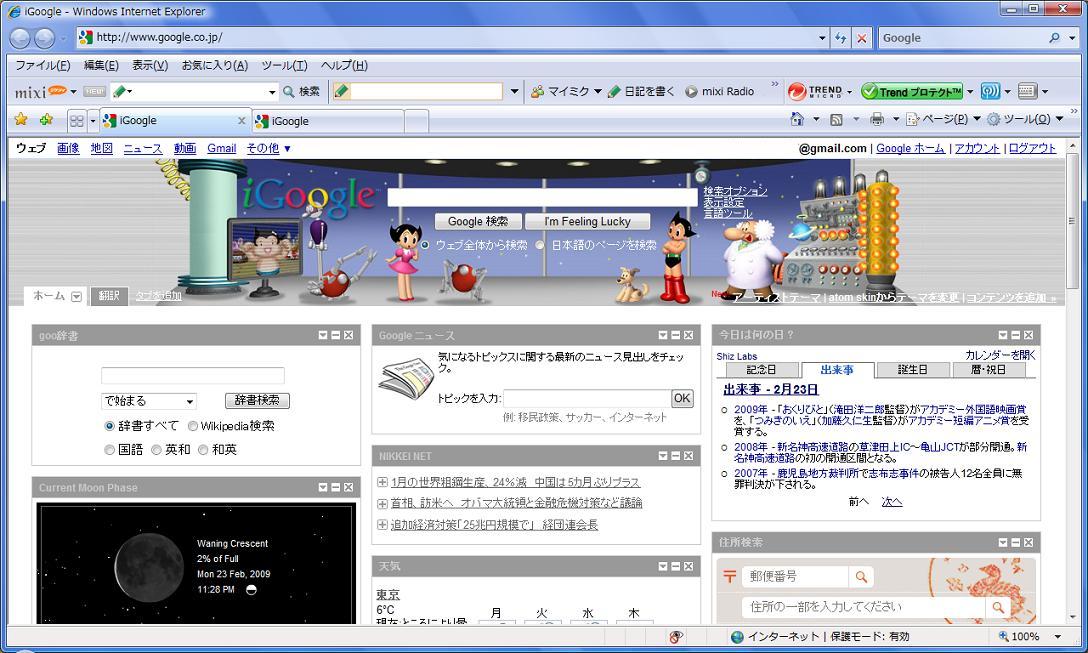The height and width of the screenshot is (653, 1088).
Task: Select 日本語のページを検索 radio button
Action: click(541, 245)
